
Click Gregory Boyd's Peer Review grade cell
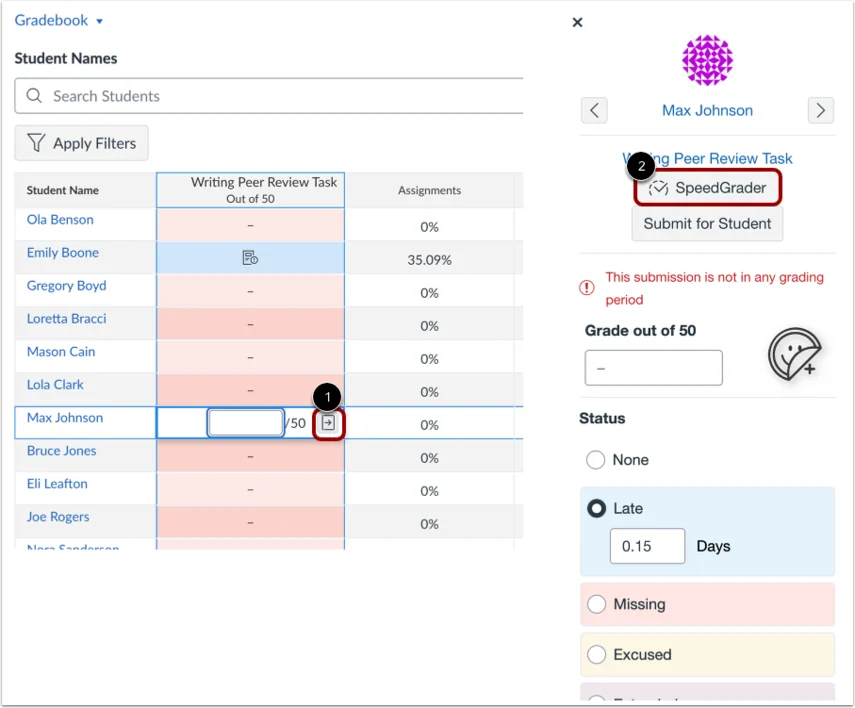pyautogui.click(x=250, y=291)
